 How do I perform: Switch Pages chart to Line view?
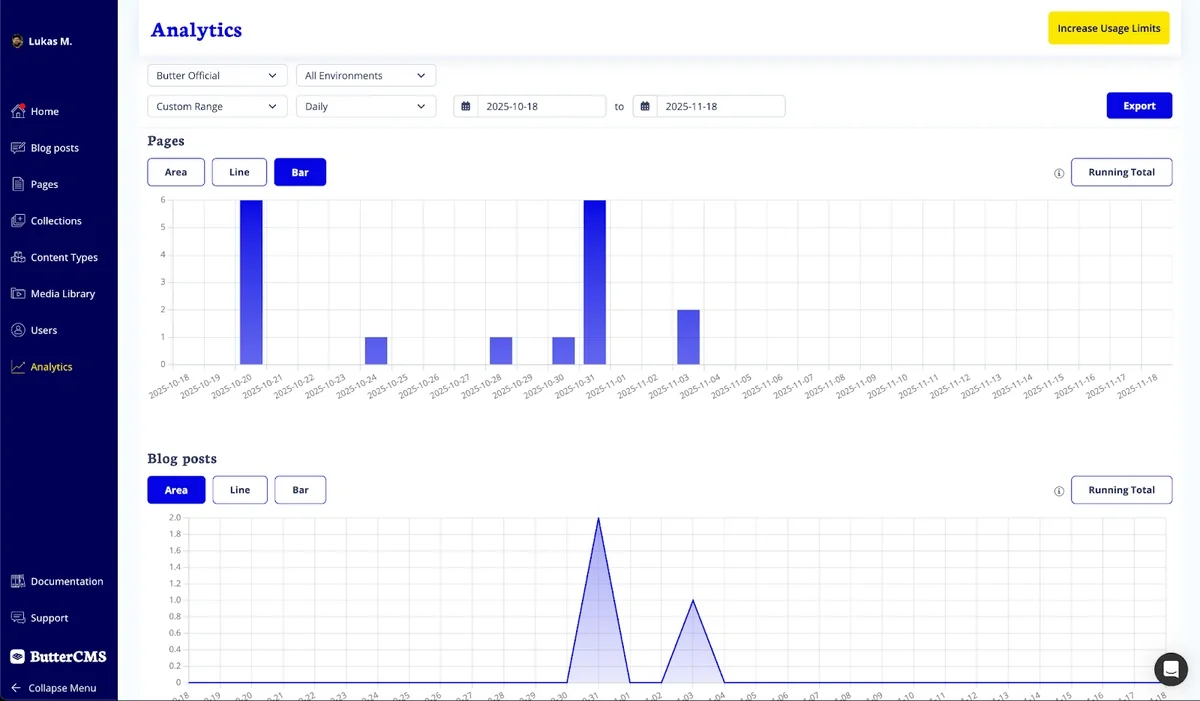click(x=239, y=172)
